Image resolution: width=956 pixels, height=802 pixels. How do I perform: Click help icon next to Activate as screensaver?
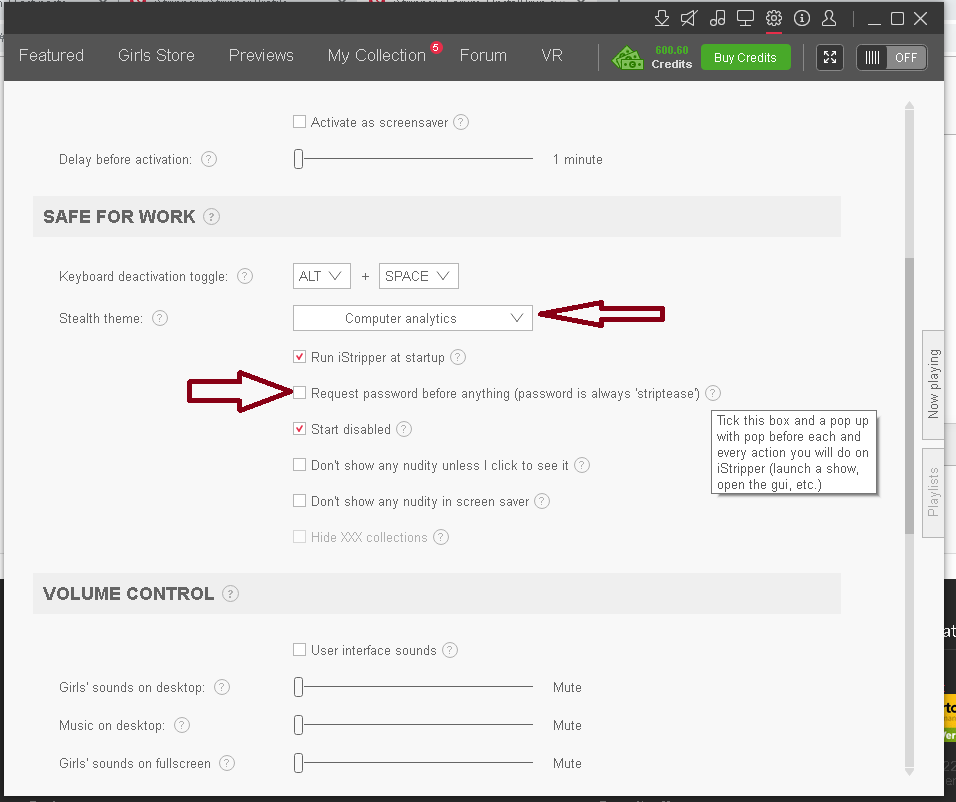pos(461,122)
